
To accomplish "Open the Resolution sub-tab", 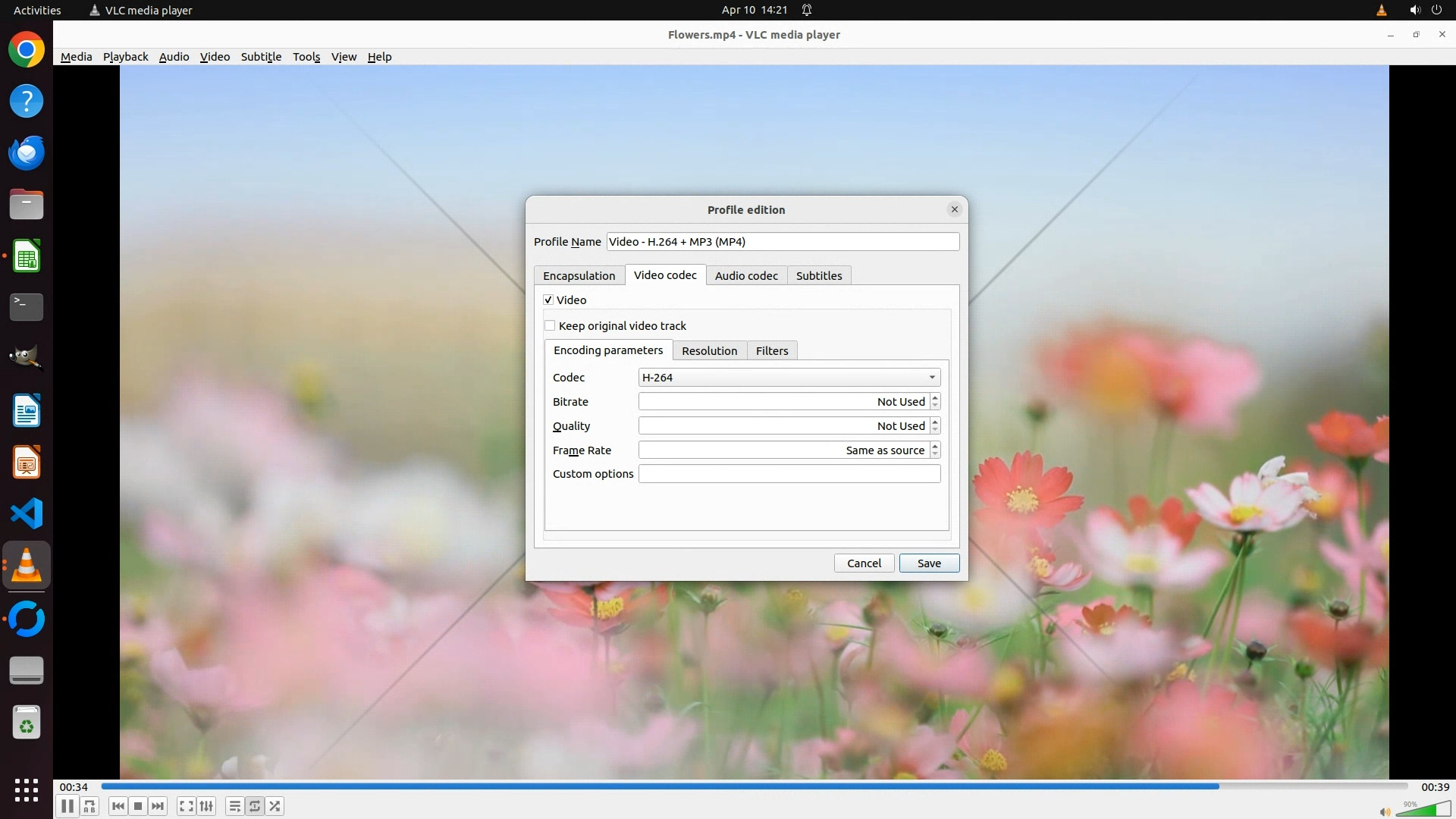I will [x=709, y=351].
